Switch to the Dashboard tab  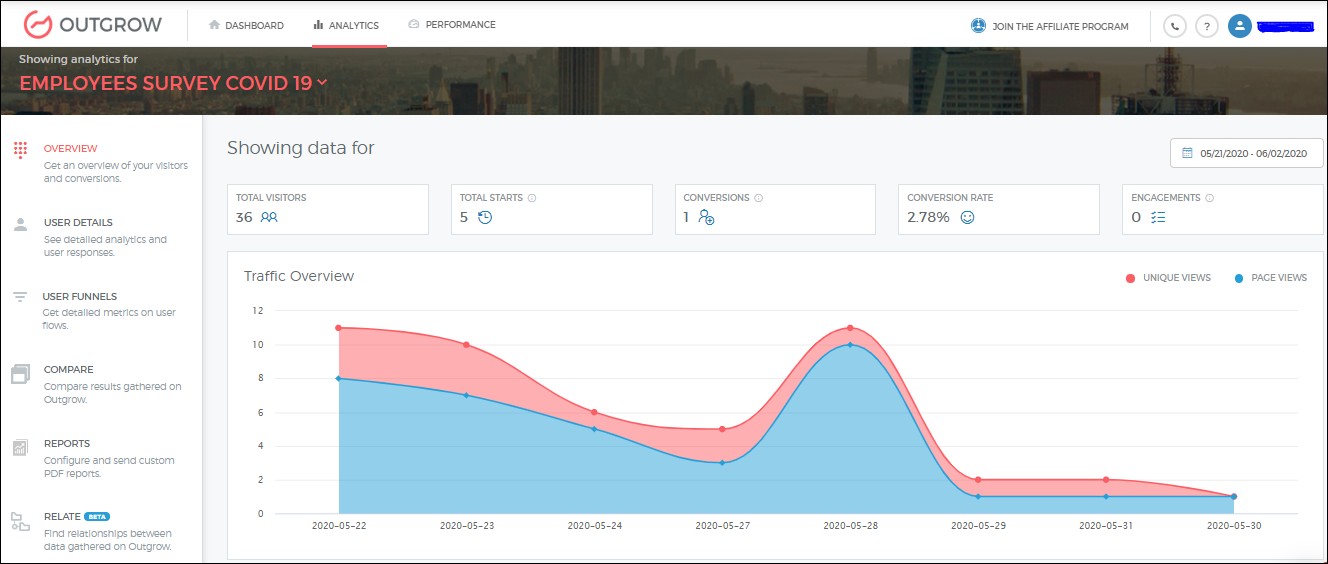(x=246, y=26)
